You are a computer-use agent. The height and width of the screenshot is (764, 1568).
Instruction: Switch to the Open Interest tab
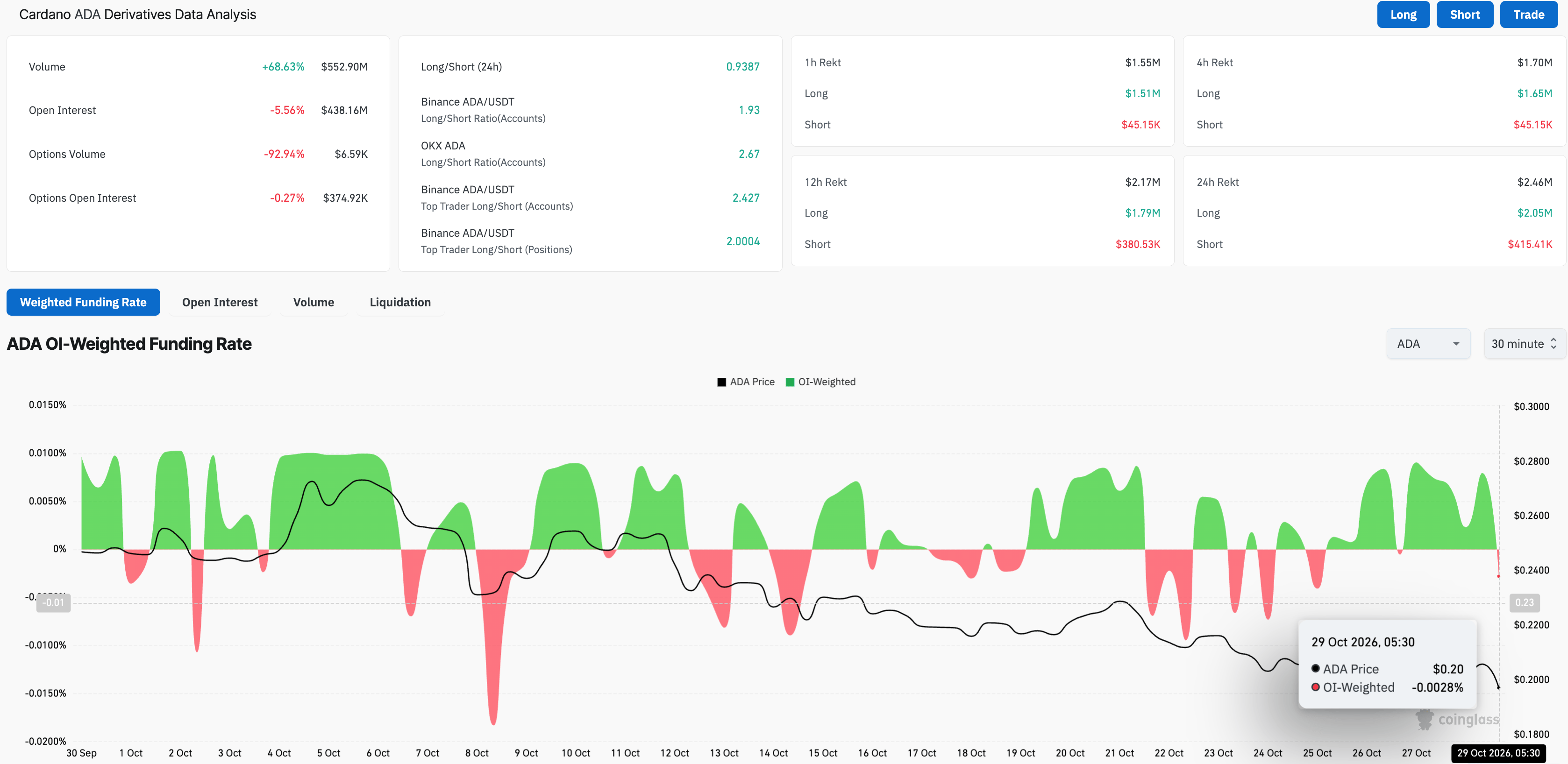coord(220,302)
